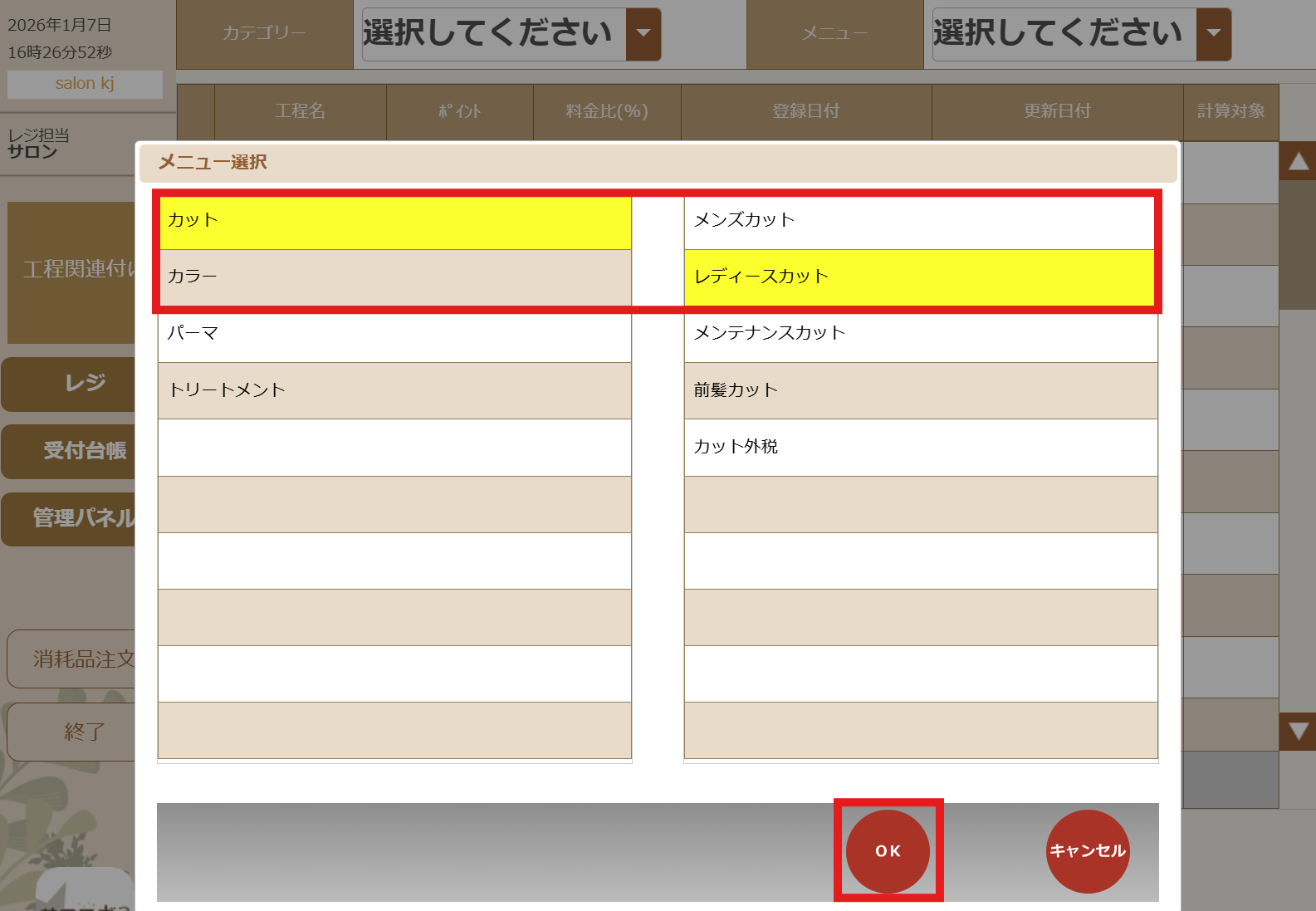
Task: Open the カテゴリー dropdown arrow
Action: click(643, 34)
